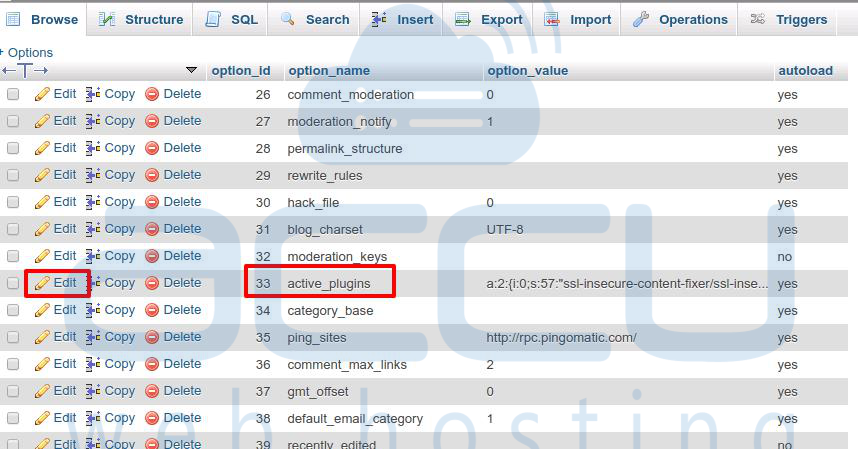Viewport: 858px width, 449px height.
Task: Click the red Delete icon for ping_sites row
Action: (x=152, y=337)
